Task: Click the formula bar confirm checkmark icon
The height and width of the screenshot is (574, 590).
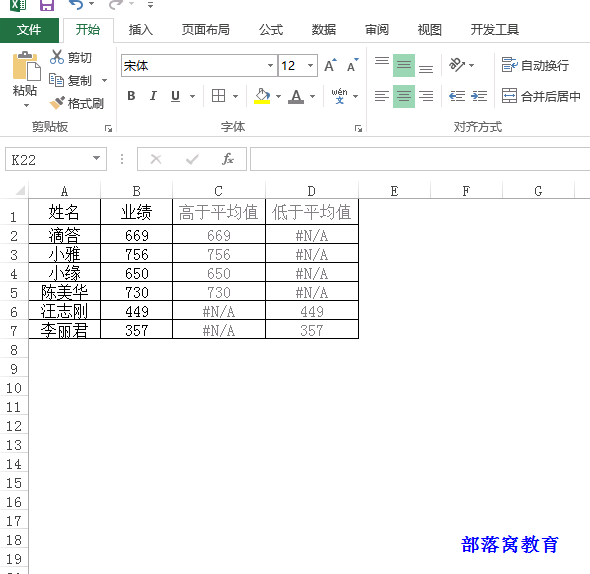Action: click(x=192, y=159)
